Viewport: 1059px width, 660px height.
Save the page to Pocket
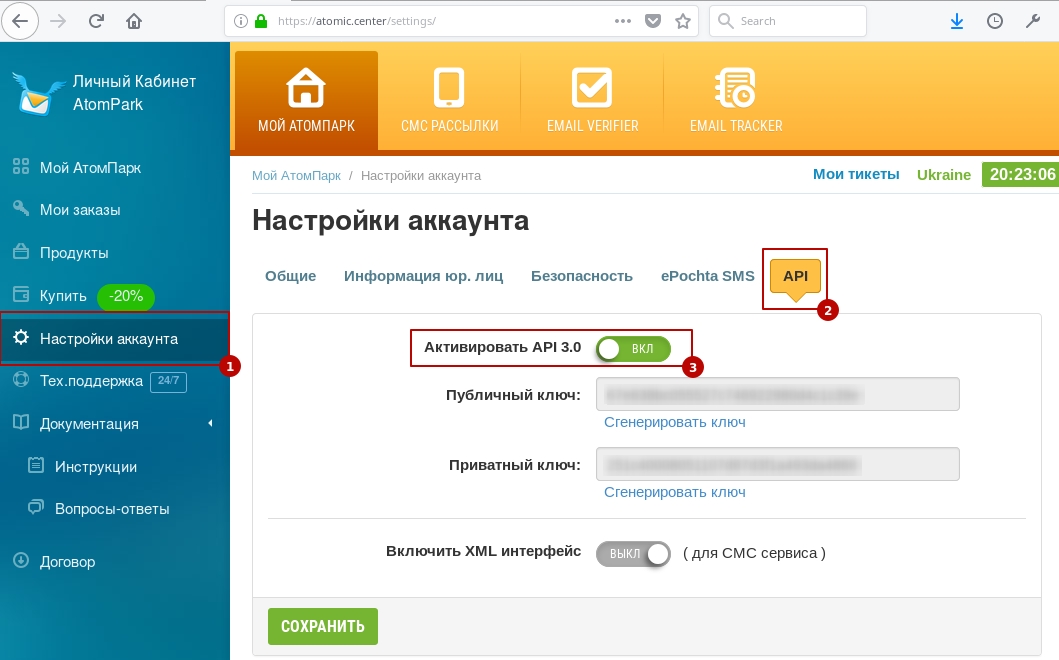[x=653, y=21]
